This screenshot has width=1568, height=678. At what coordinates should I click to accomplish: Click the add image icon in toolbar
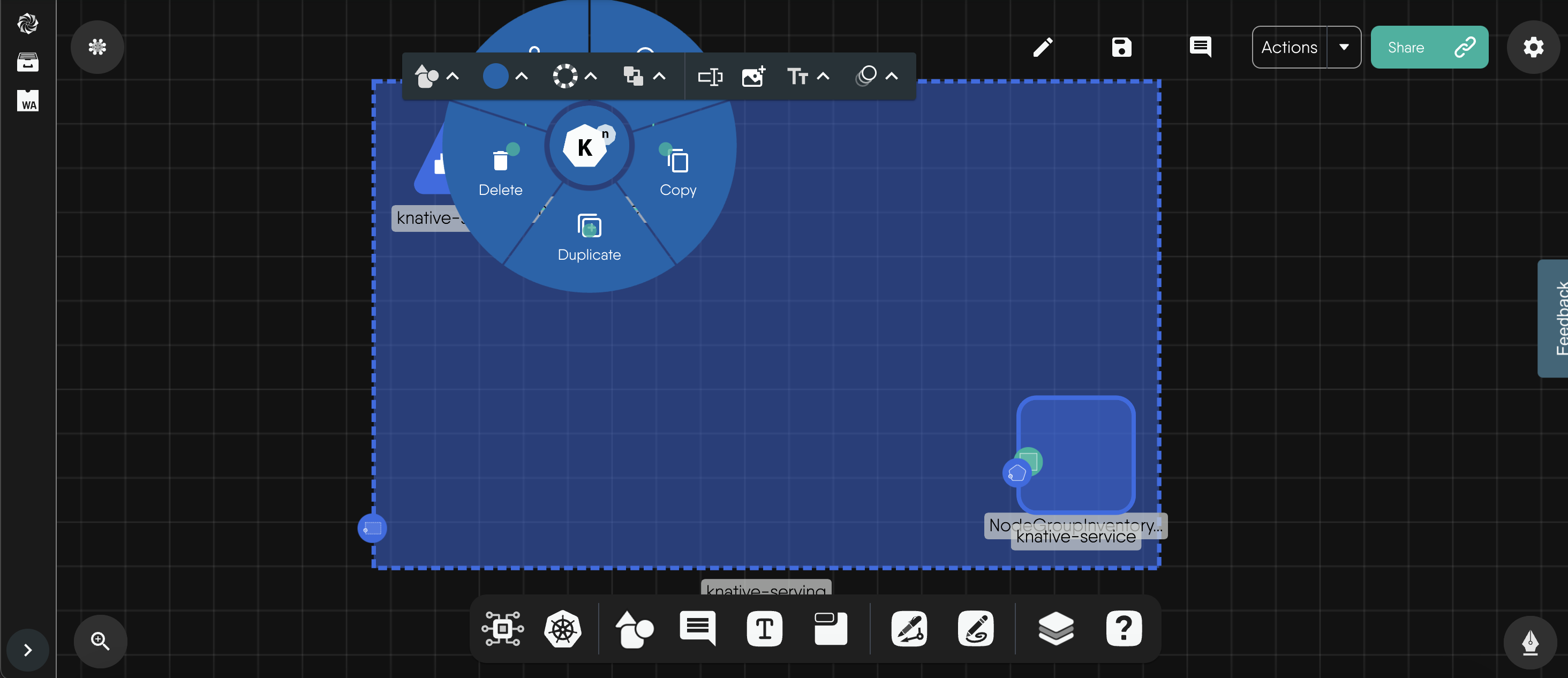(753, 77)
